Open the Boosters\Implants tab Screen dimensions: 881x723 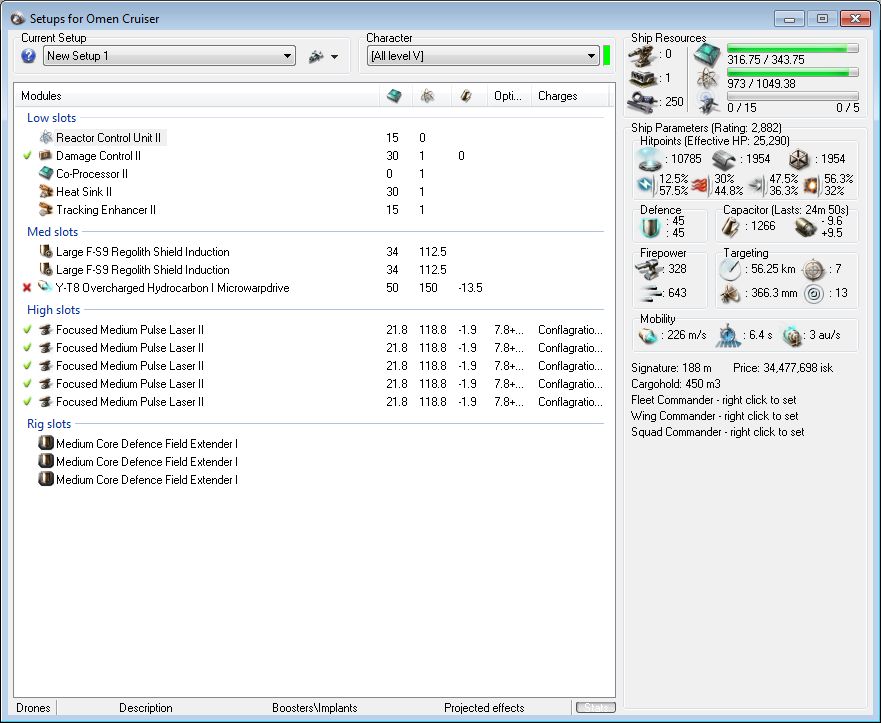315,708
